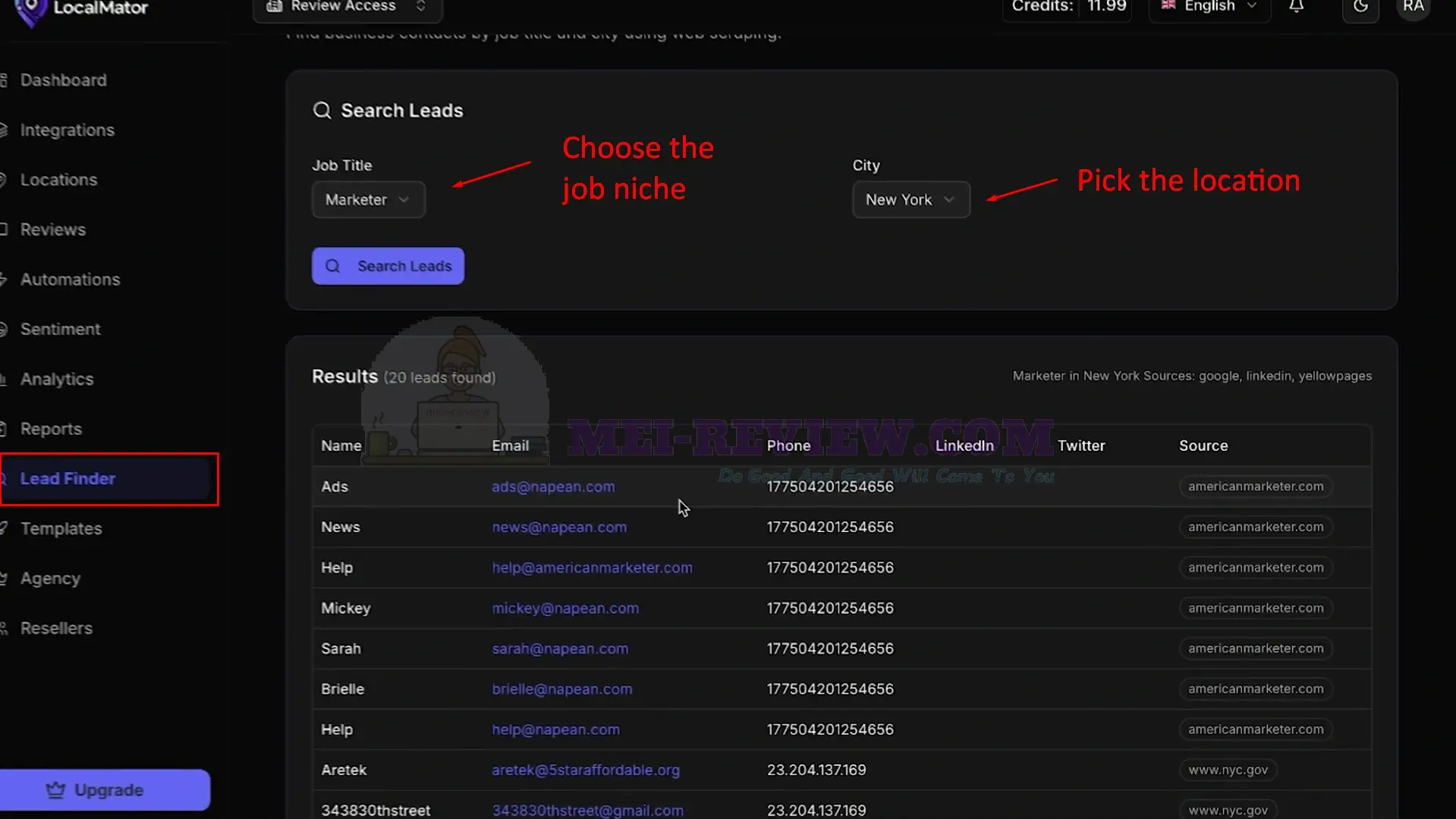Open the English language selector
Image resolution: width=1456 pixels, height=819 pixels.
1209,7
